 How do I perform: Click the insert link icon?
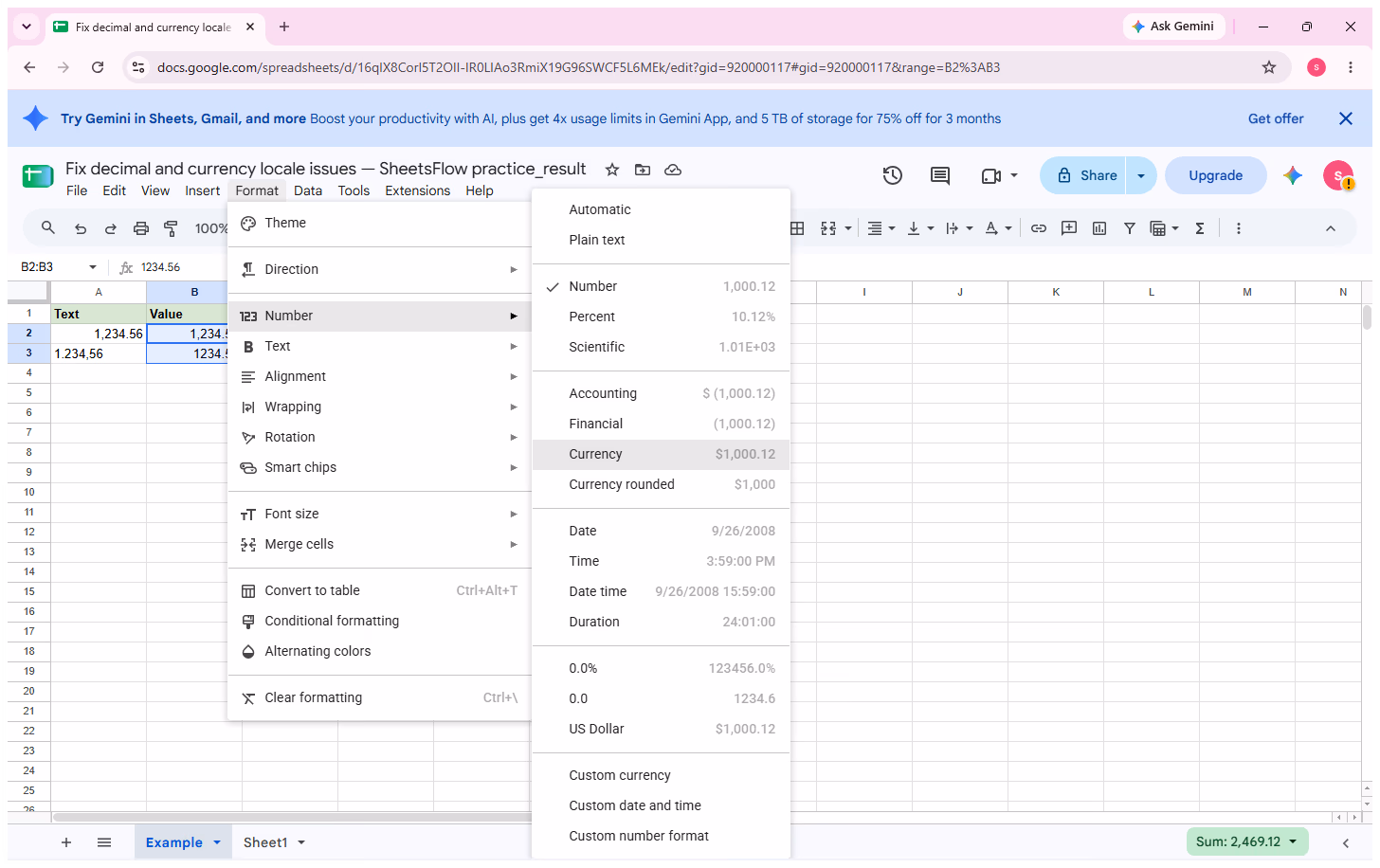1039,228
